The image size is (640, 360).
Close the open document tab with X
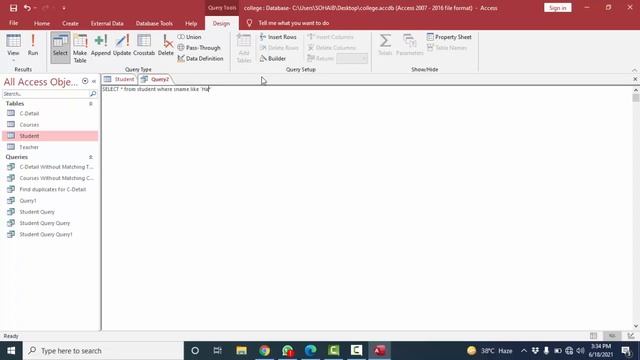click(635, 79)
